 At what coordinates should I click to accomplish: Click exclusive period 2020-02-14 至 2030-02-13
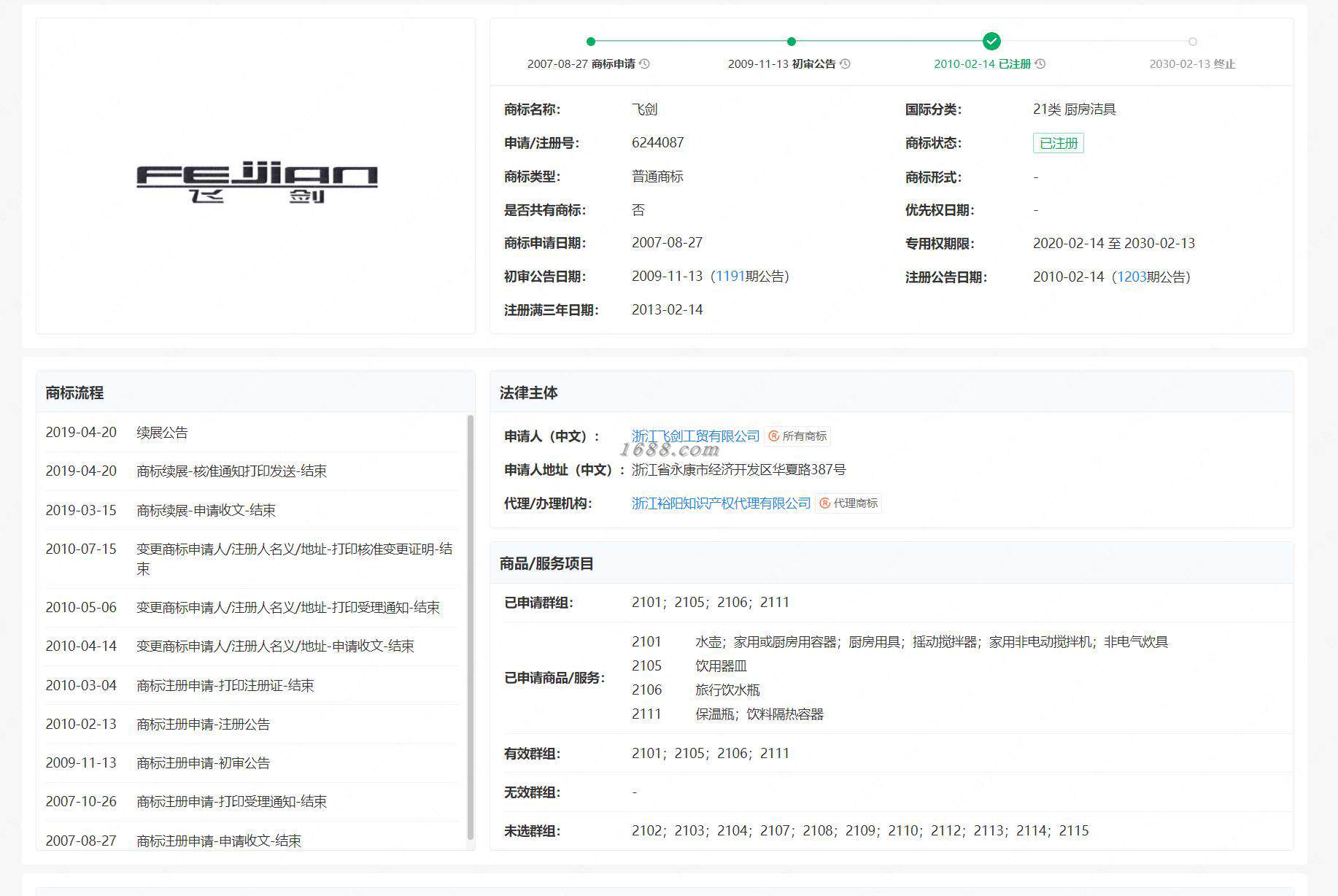click(x=1114, y=244)
